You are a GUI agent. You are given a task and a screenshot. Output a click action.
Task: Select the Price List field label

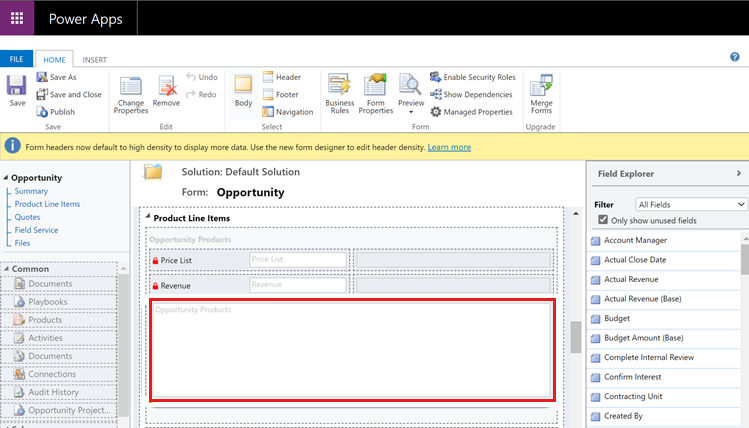176,260
